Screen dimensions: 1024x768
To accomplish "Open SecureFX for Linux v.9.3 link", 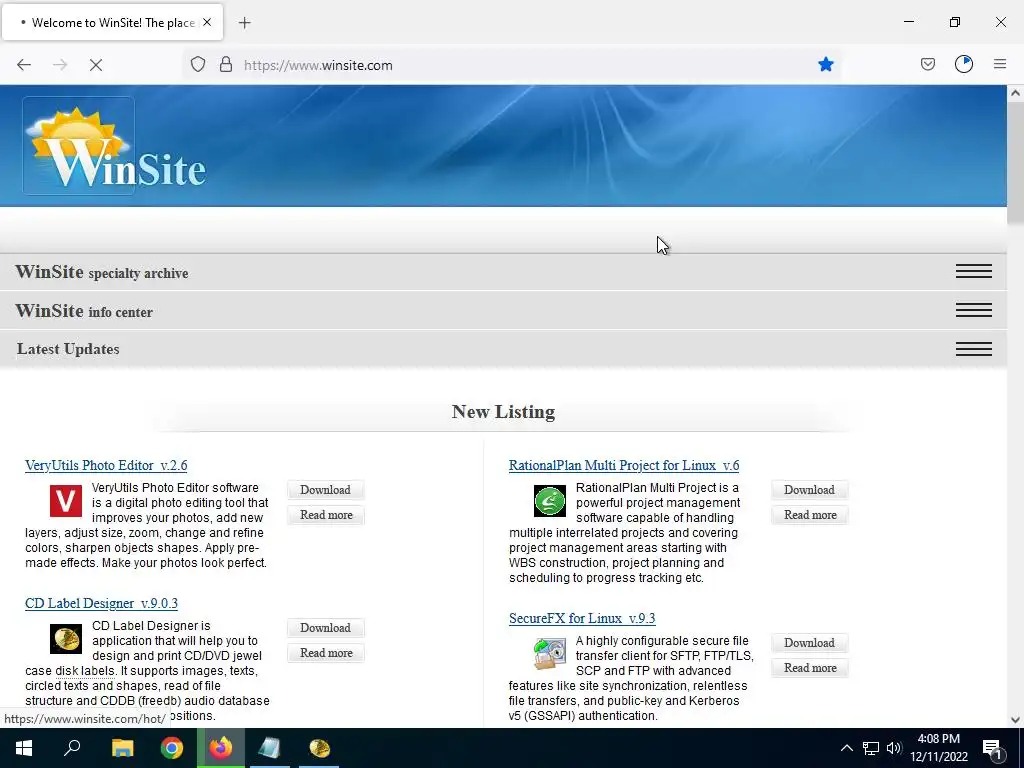I will (x=582, y=618).
